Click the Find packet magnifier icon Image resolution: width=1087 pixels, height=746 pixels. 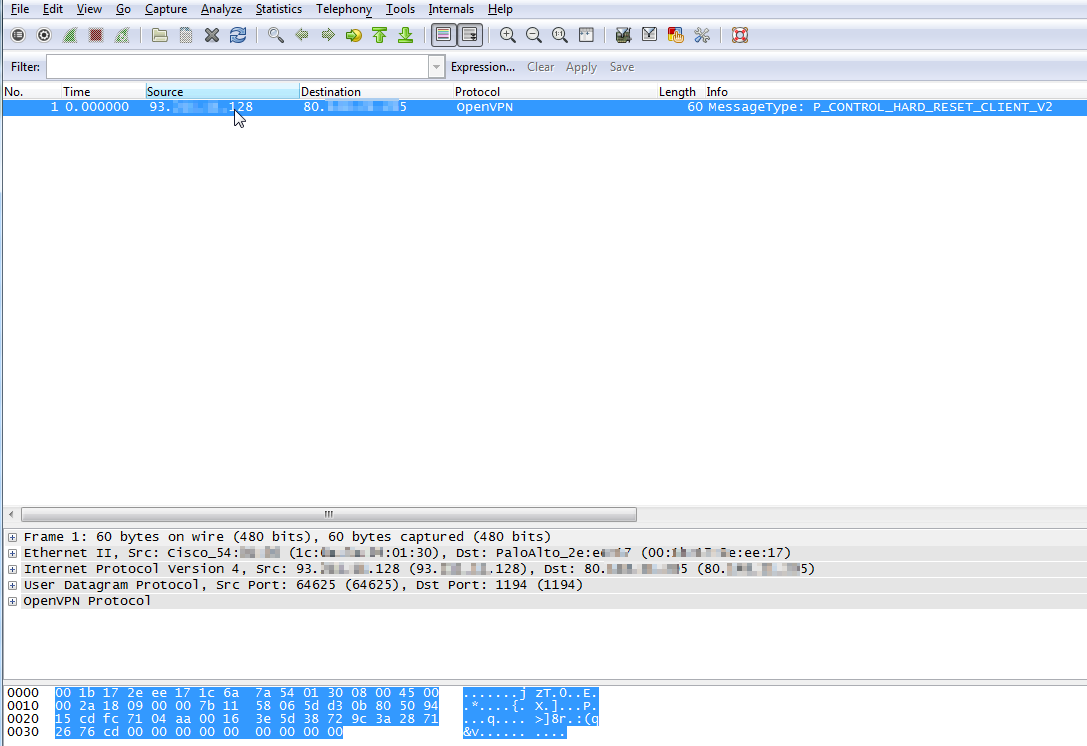(x=276, y=35)
